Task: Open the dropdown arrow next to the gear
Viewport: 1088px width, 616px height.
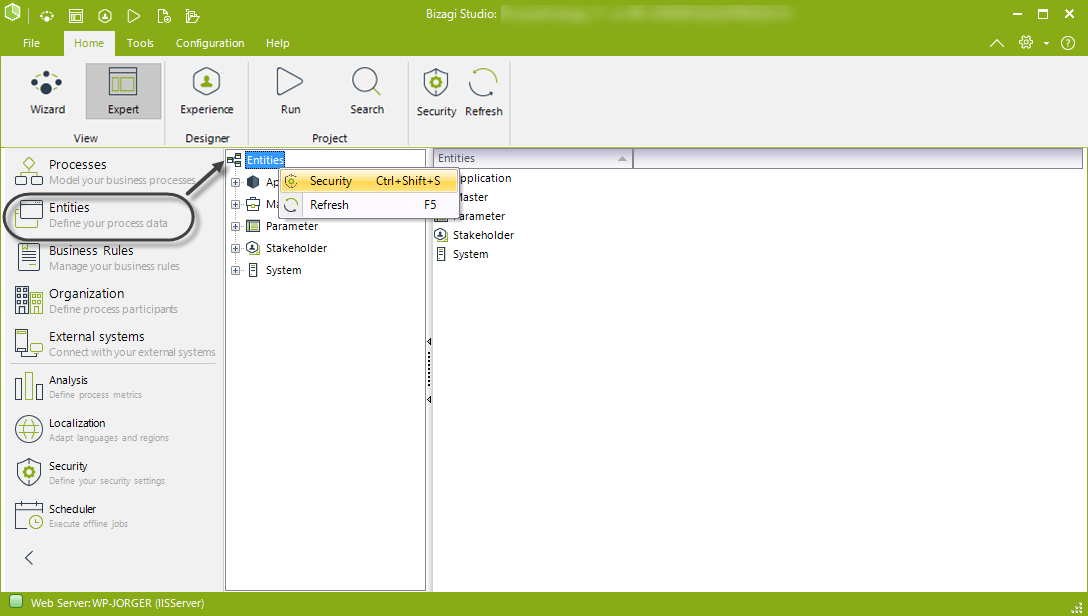Action: [1046, 43]
